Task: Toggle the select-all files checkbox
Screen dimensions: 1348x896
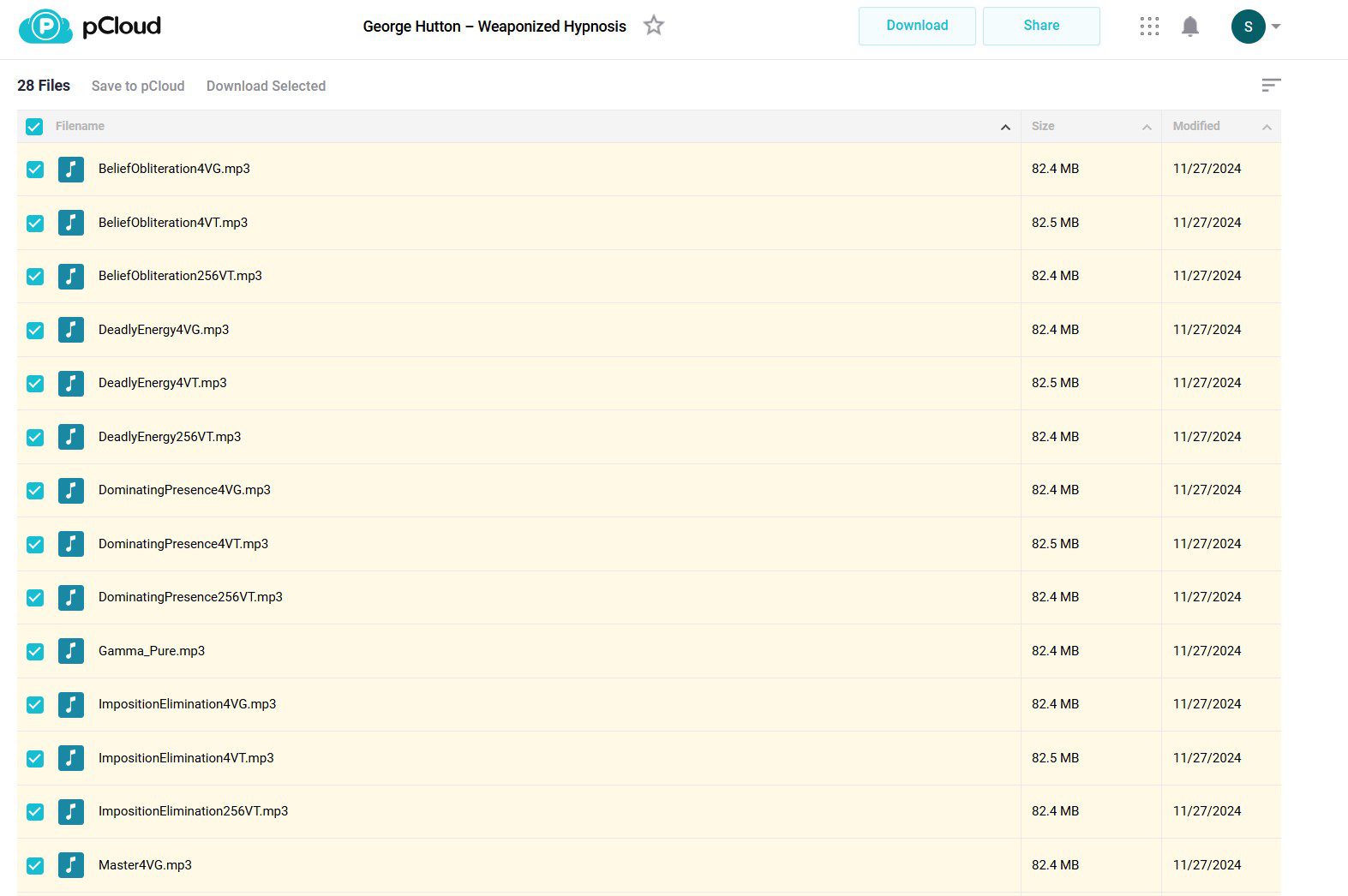Action: [34, 127]
